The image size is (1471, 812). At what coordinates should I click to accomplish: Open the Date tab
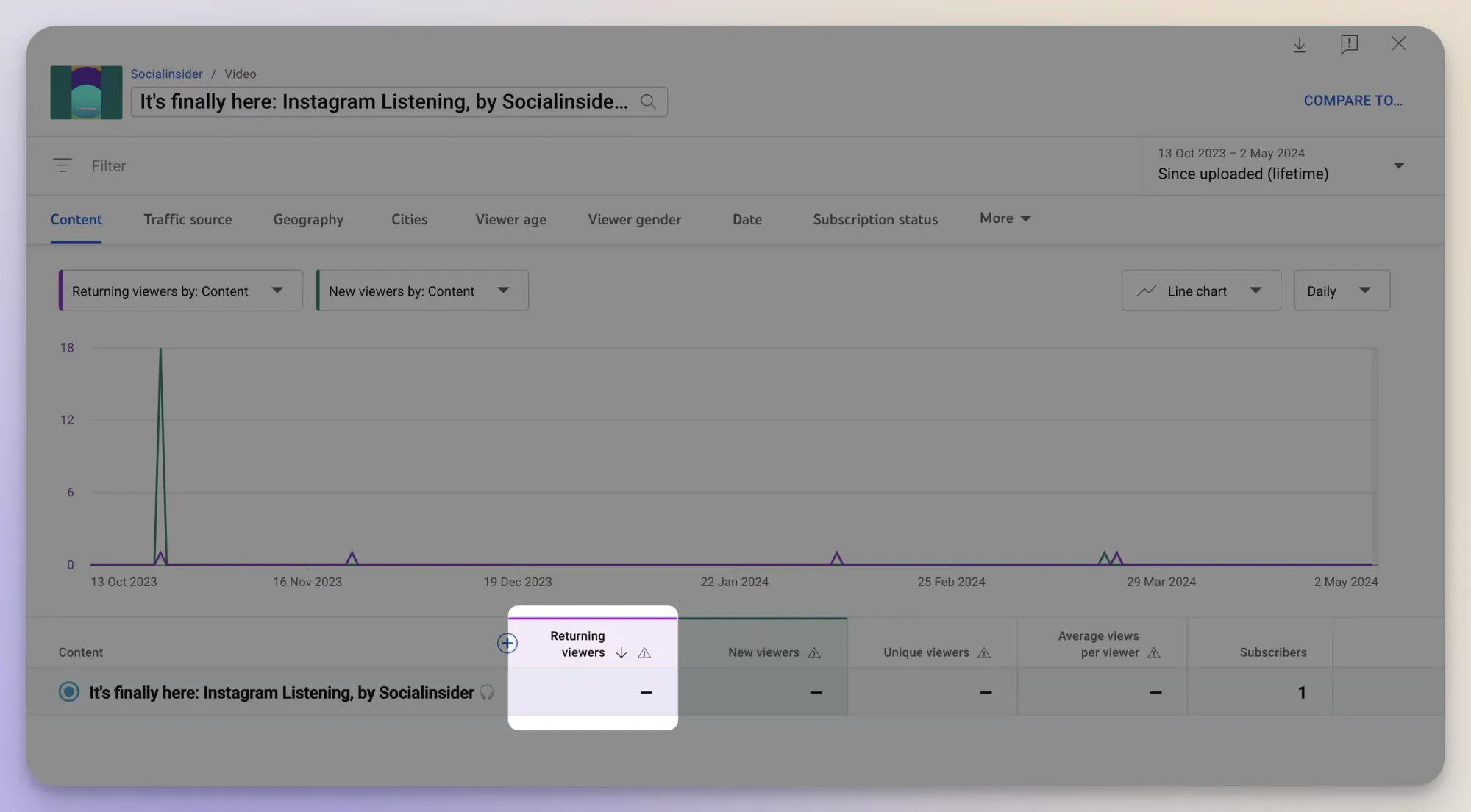coord(747,219)
